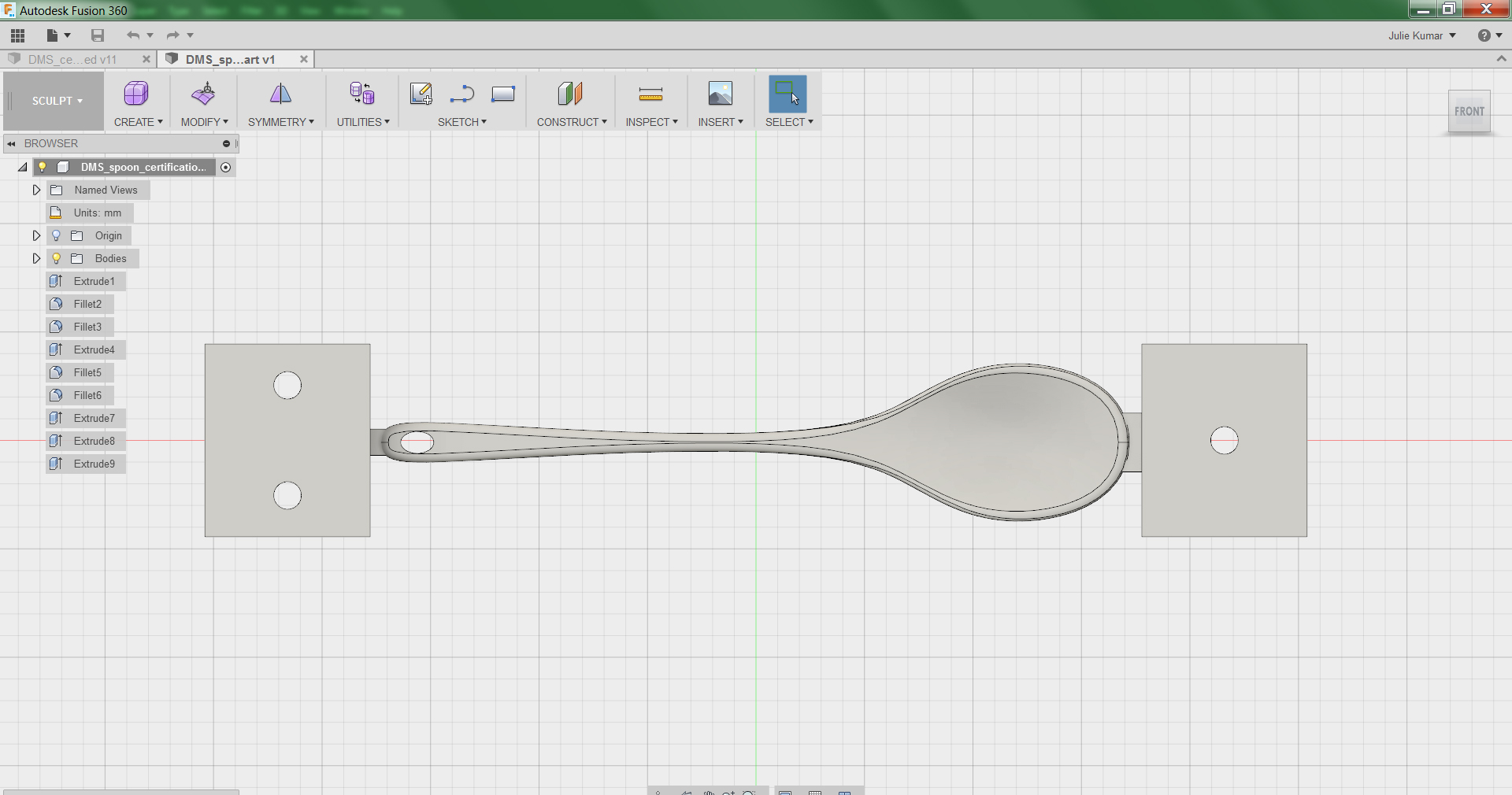Image resolution: width=1512 pixels, height=795 pixels.
Task: Open the INSERT menu
Action: 721,122
